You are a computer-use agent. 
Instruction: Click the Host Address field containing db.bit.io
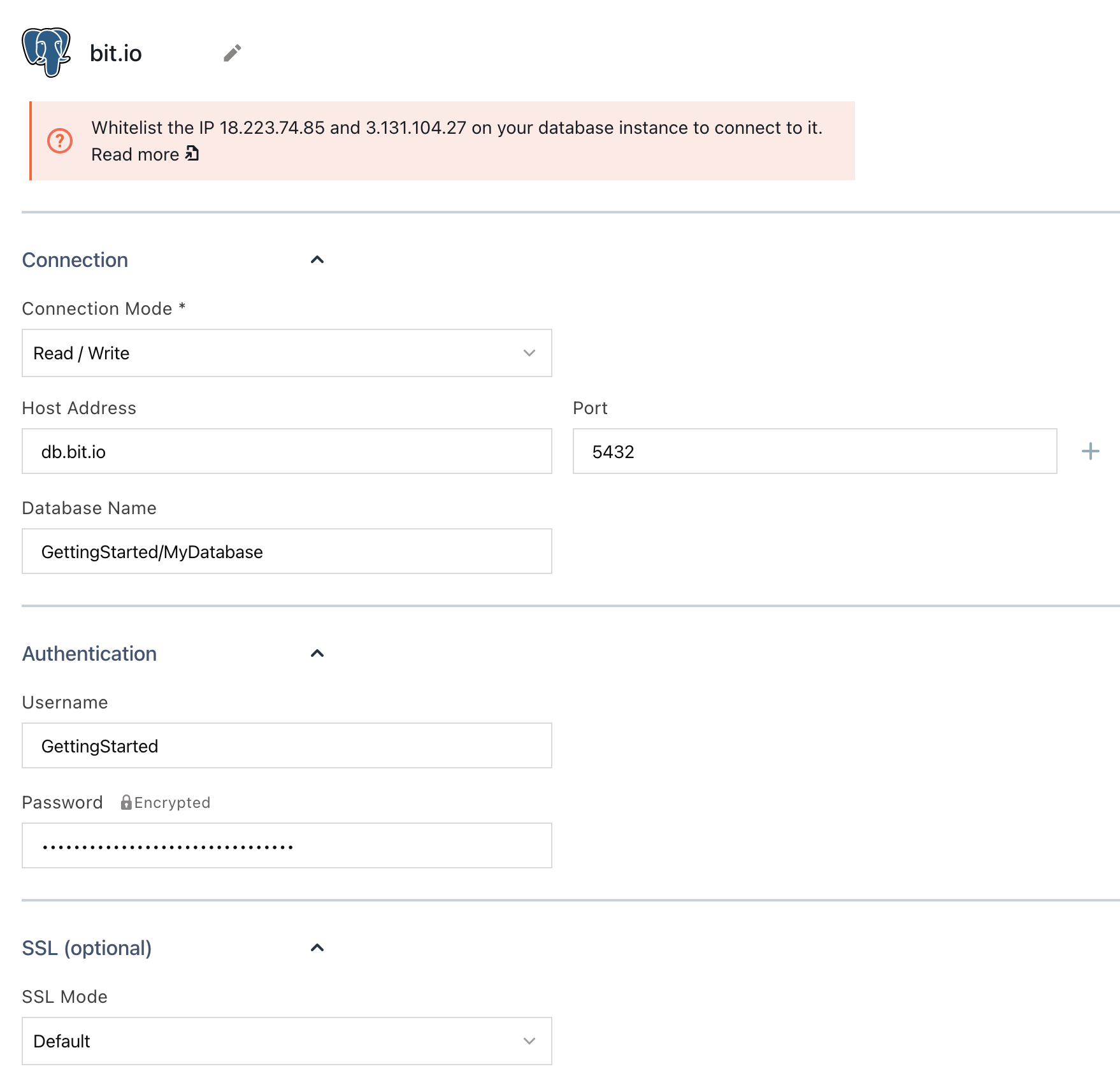(287, 451)
